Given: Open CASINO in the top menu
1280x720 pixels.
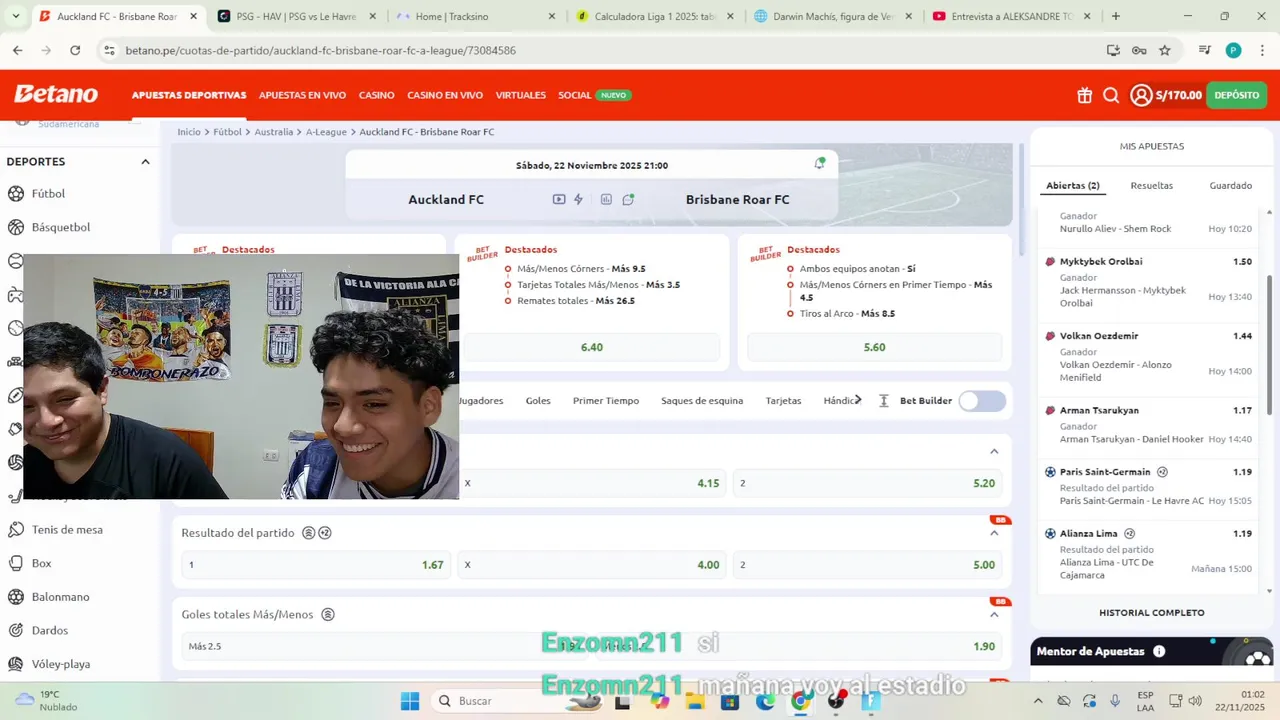Looking at the screenshot, I should 376,95.
